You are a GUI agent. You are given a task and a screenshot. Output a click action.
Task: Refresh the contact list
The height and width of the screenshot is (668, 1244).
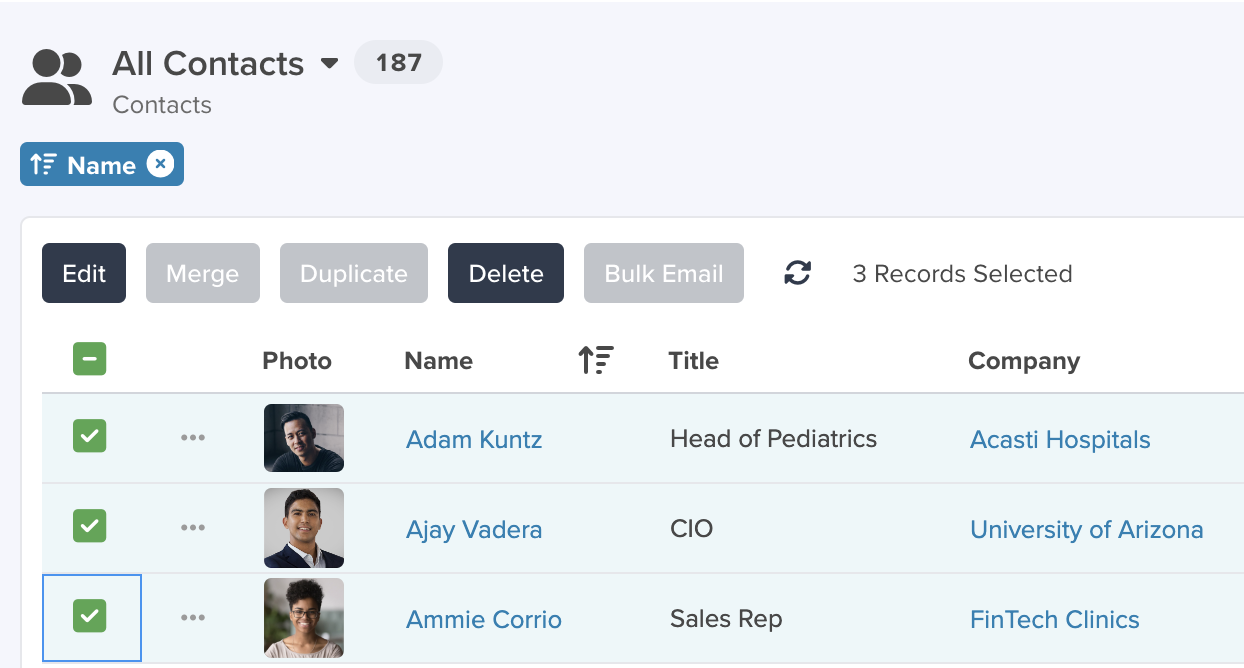pyautogui.click(x=797, y=273)
